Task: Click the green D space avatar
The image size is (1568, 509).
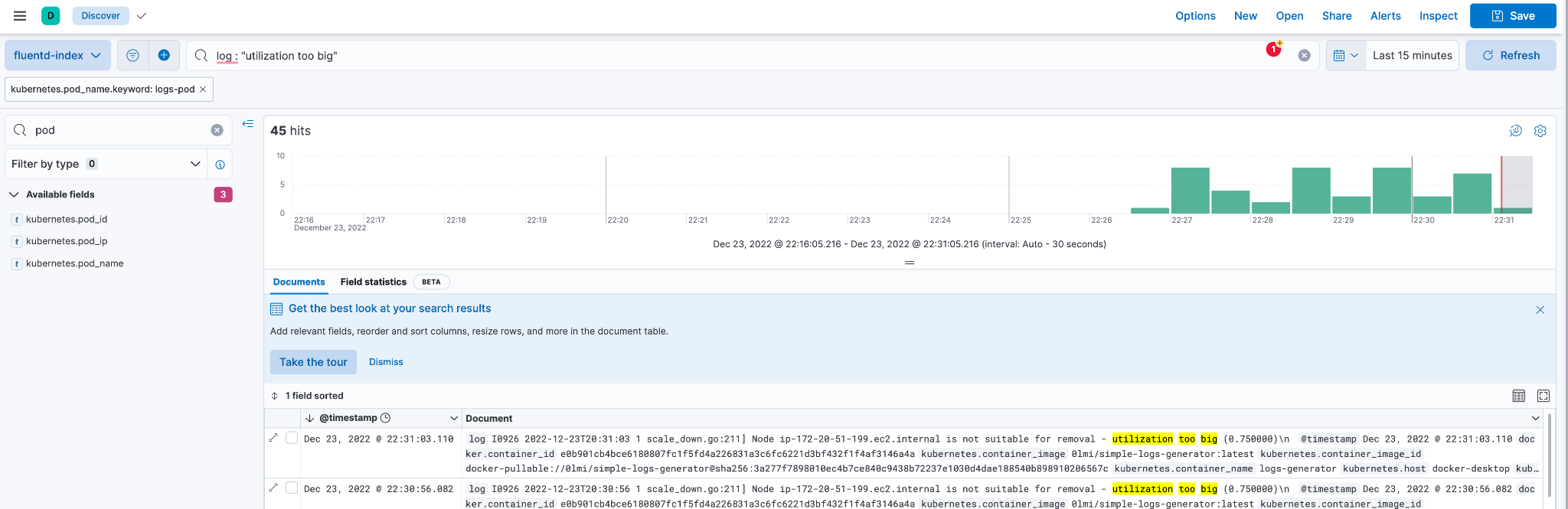Action: (x=51, y=15)
